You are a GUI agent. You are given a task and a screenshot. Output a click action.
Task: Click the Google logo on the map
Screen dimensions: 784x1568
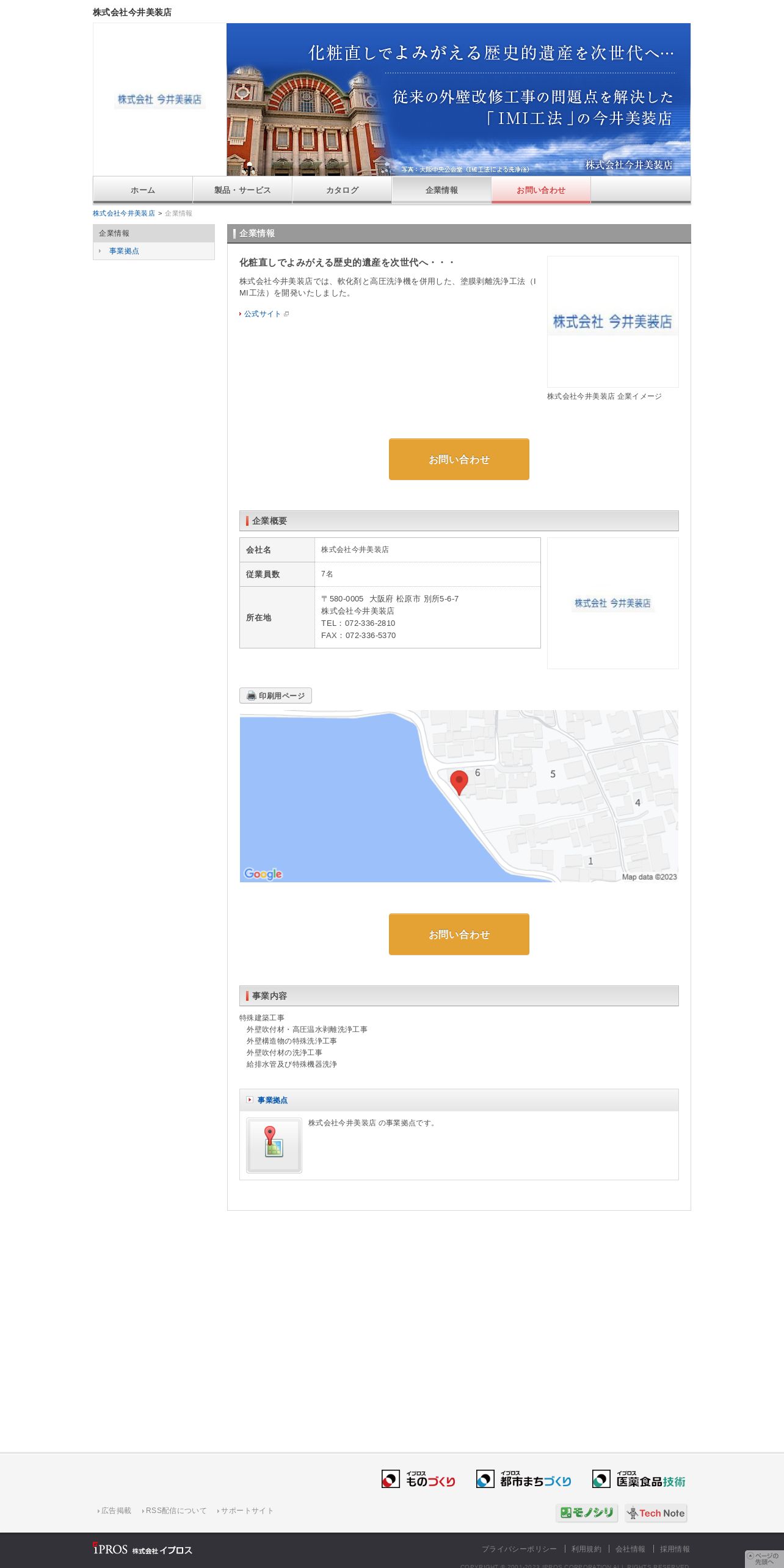[263, 874]
